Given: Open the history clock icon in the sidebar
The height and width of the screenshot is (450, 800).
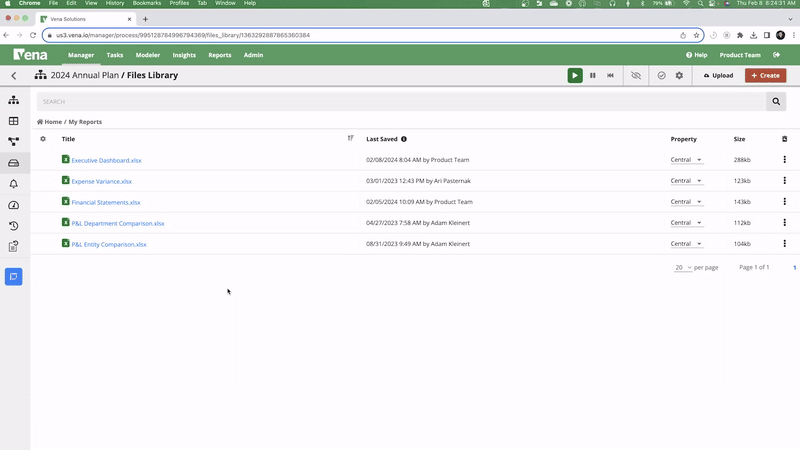Looking at the screenshot, I should [x=14, y=226].
